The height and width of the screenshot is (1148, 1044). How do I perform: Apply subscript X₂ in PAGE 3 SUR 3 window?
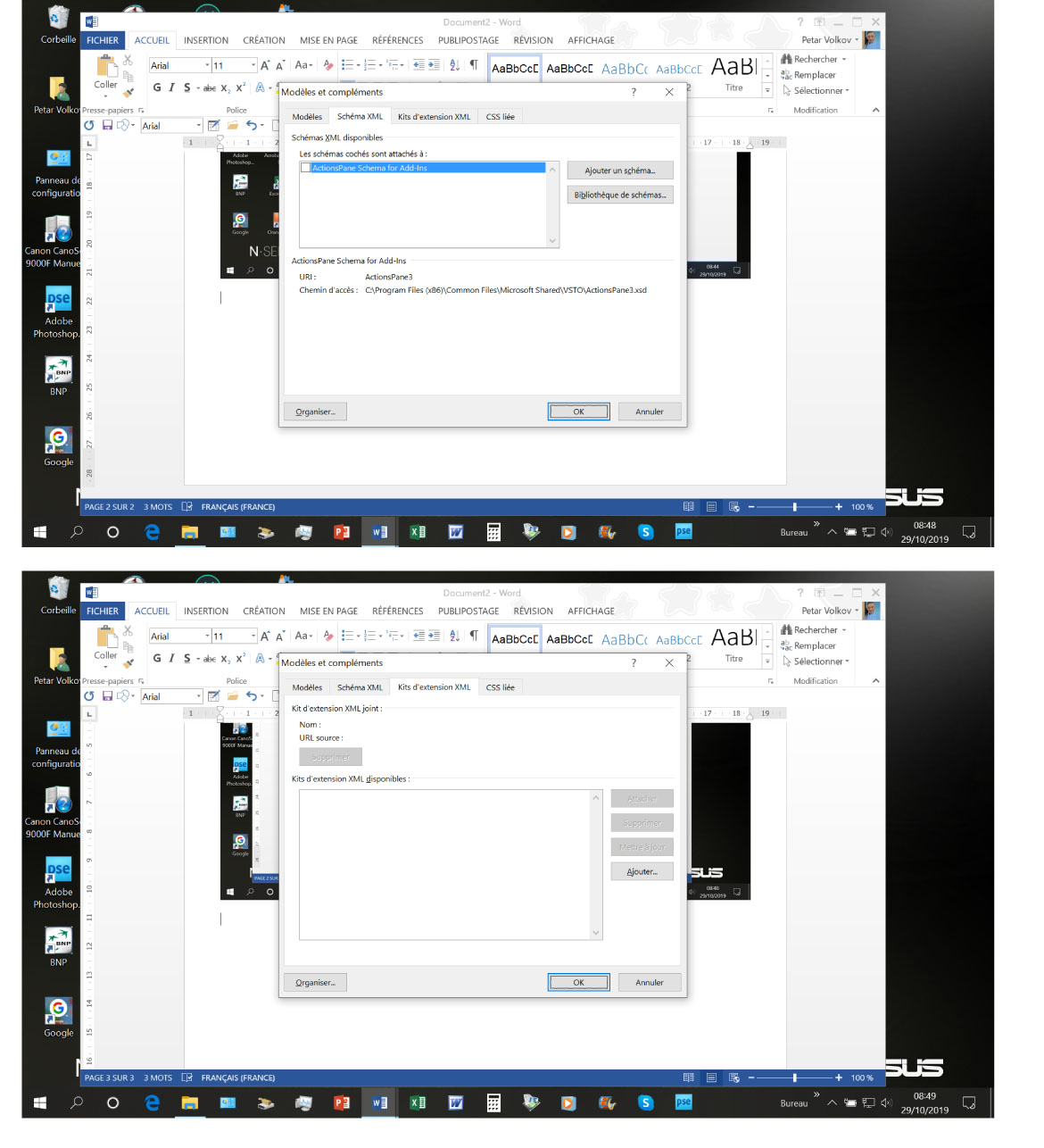[x=225, y=658]
